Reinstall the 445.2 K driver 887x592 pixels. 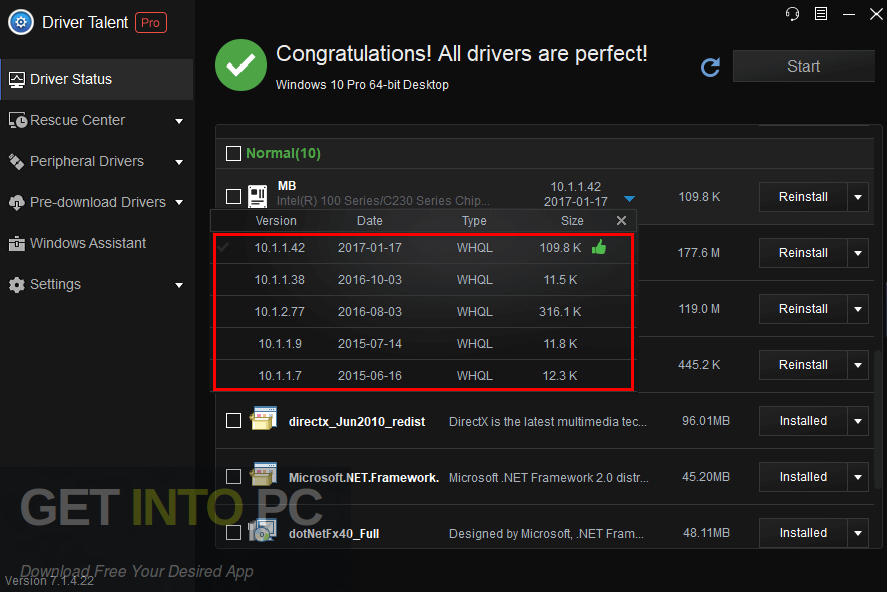click(803, 365)
